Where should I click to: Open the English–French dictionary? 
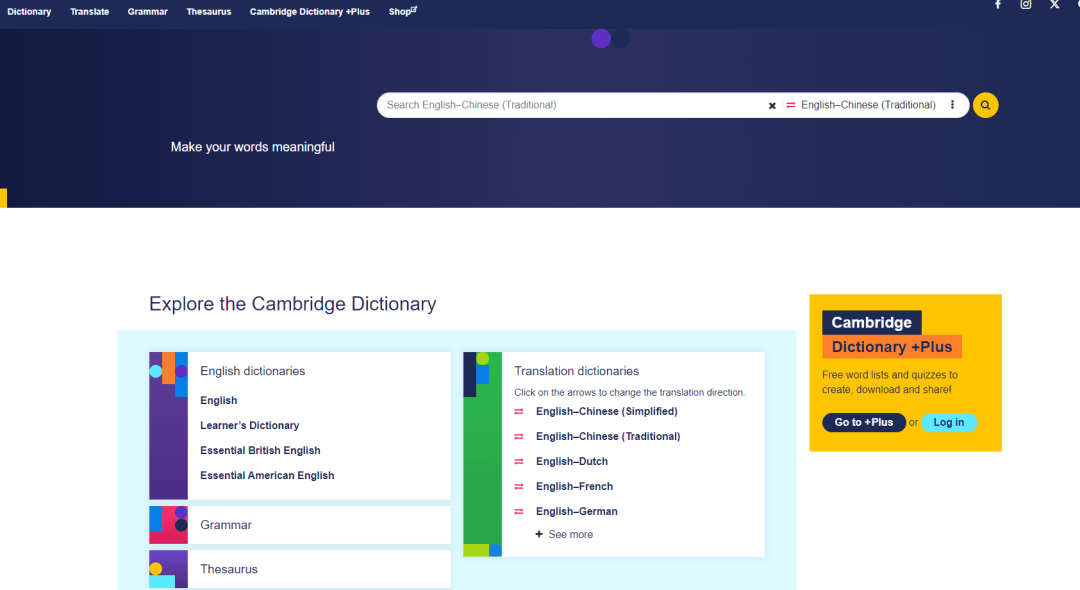(574, 487)
